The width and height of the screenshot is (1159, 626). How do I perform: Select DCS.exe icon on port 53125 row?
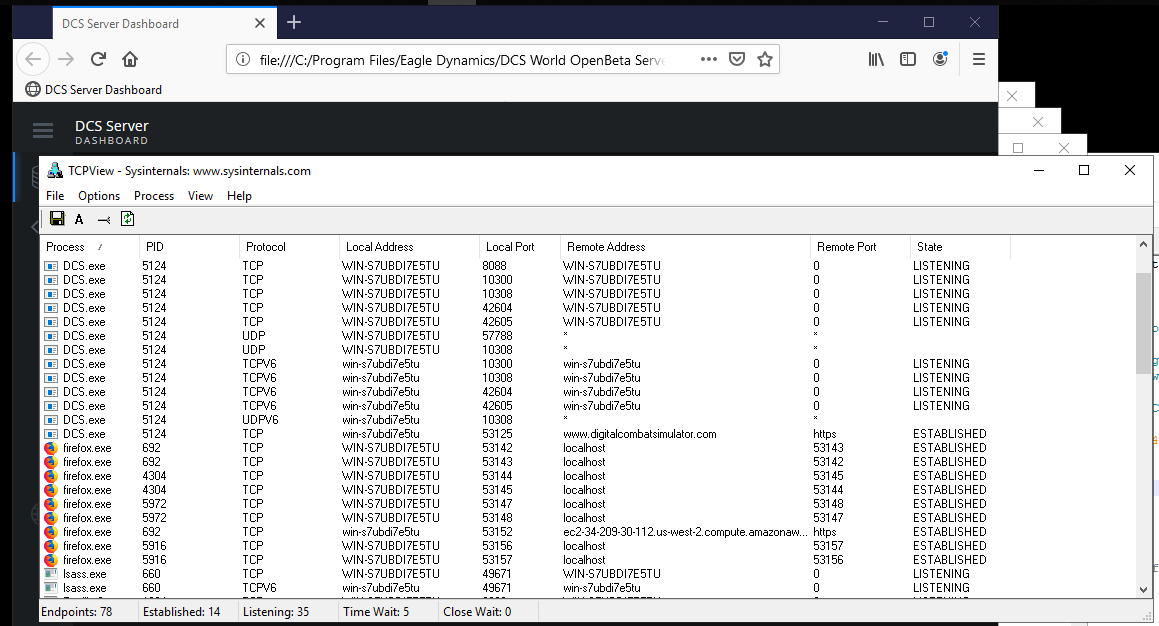click(51, 435)
